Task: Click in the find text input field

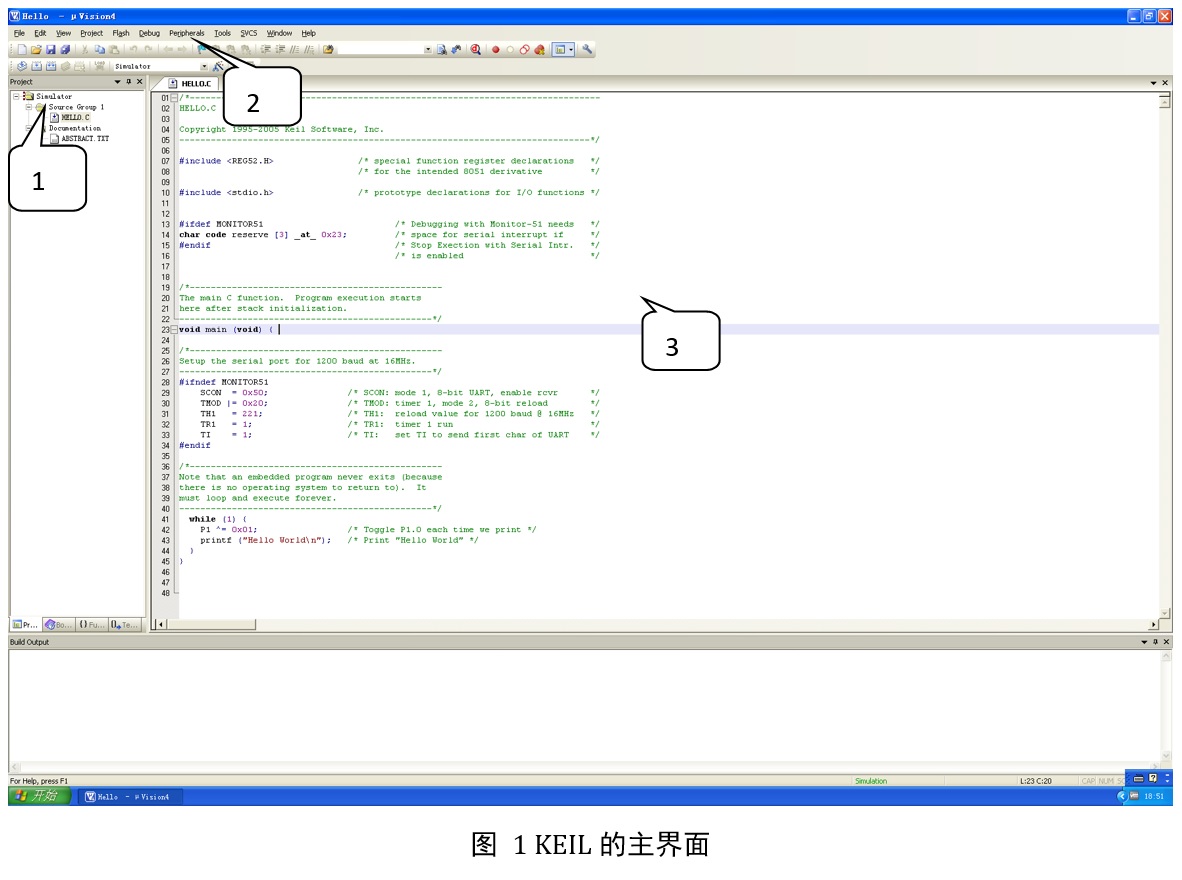Action: point(381,50)
